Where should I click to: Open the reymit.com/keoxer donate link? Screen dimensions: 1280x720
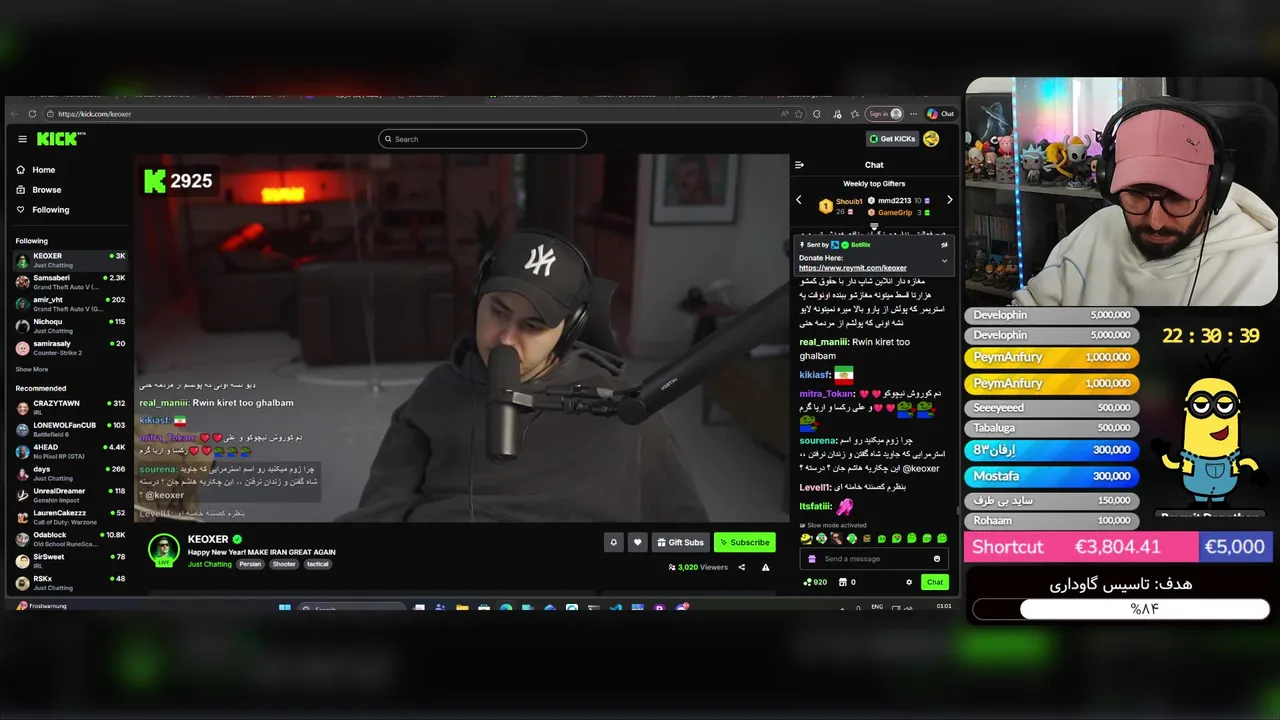(853, 268)
